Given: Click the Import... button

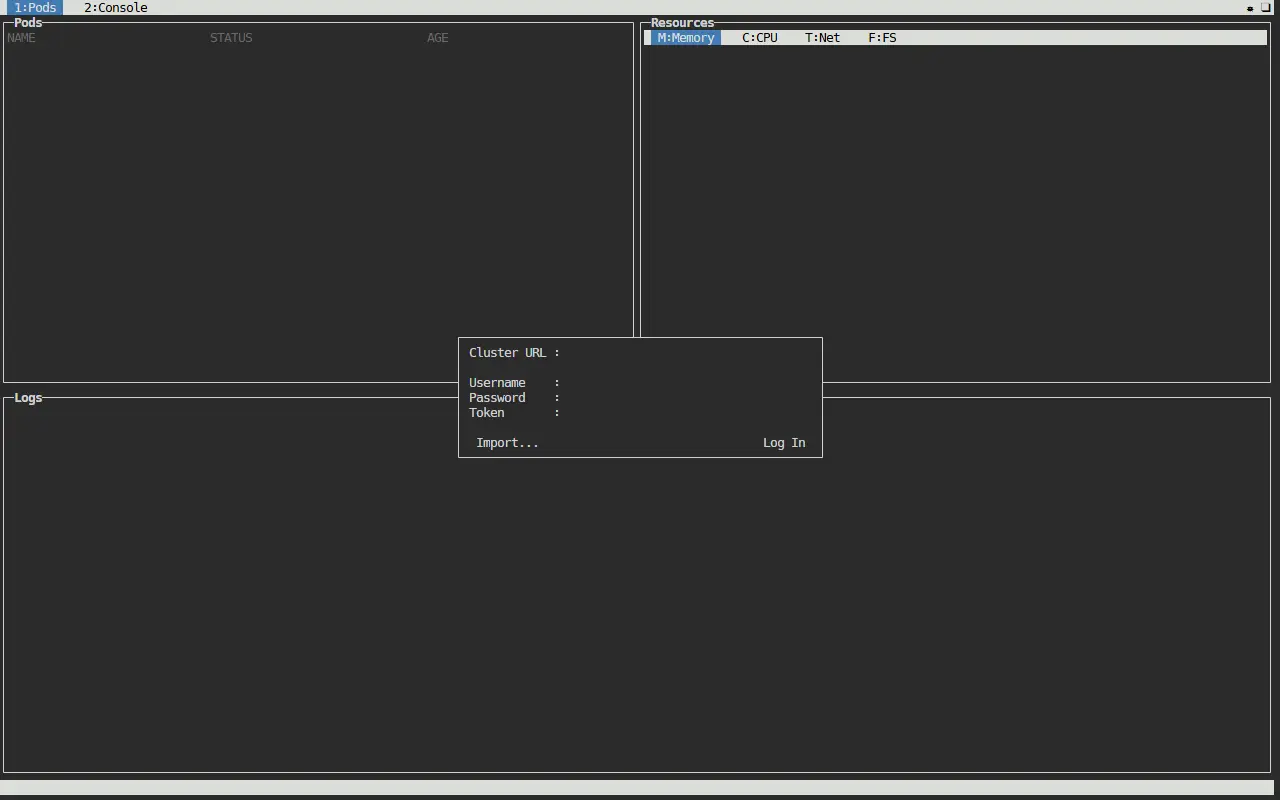Looking at the screenshot, I should coord(508,443).
